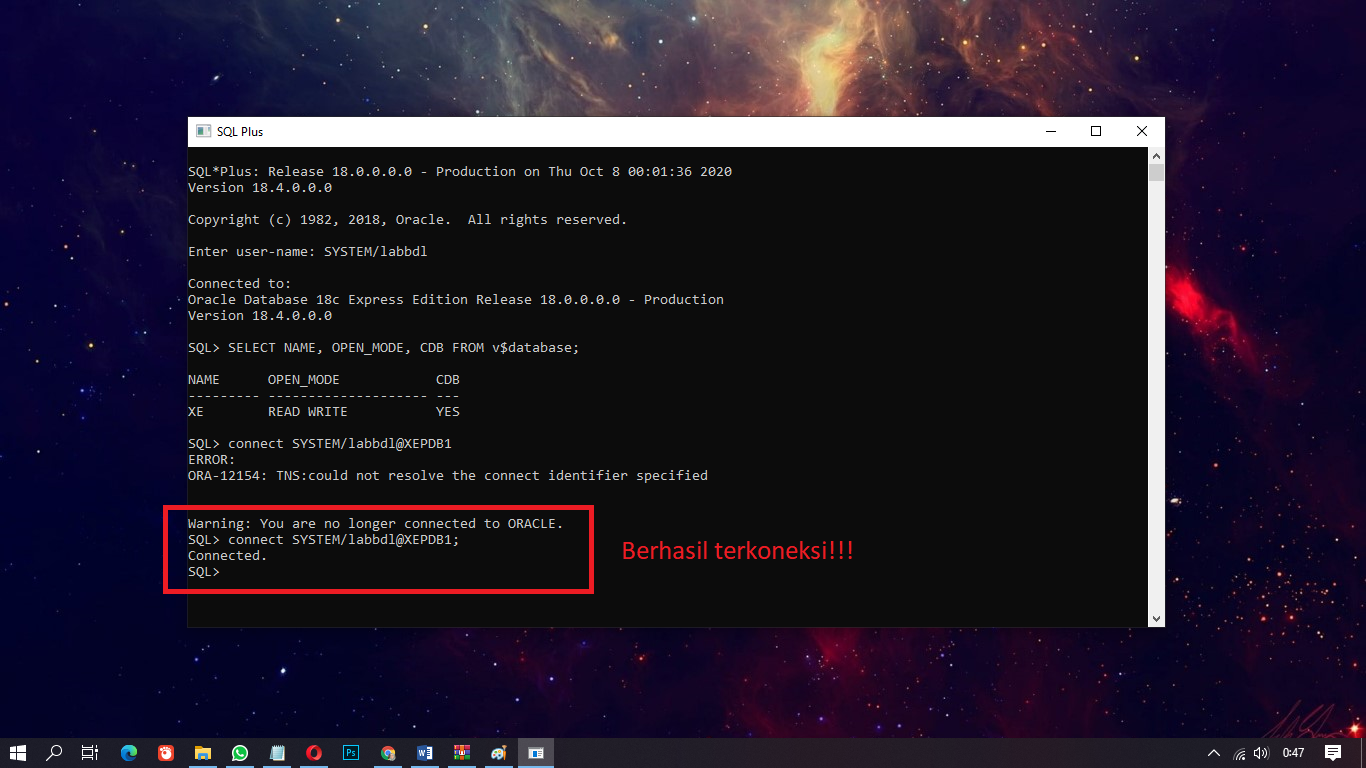1366x768 pixels.
Task: Open the red square recorder app icon
Action: (x=166, y=753)
